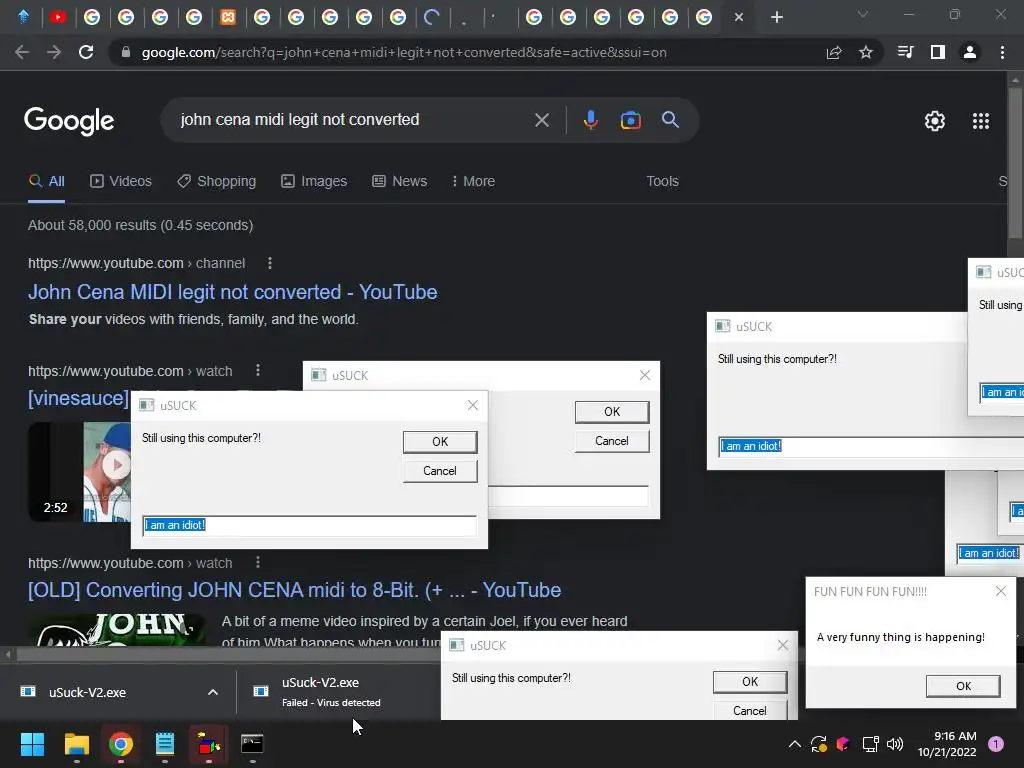Share this page from the address bar
The width and height of the screenshot is (1024, 768).
click(x=834, y=52)
